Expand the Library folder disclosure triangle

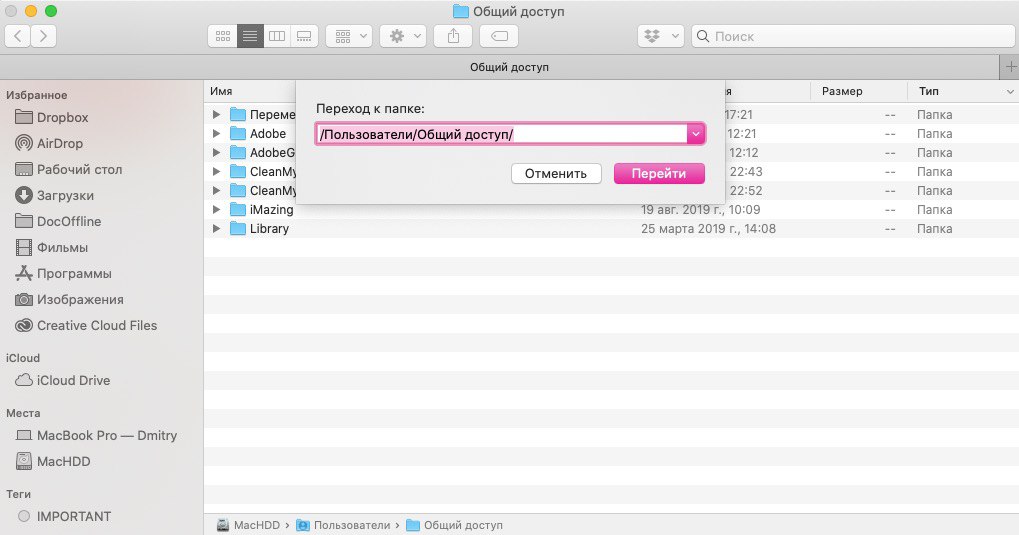click(x=217, y=229)
